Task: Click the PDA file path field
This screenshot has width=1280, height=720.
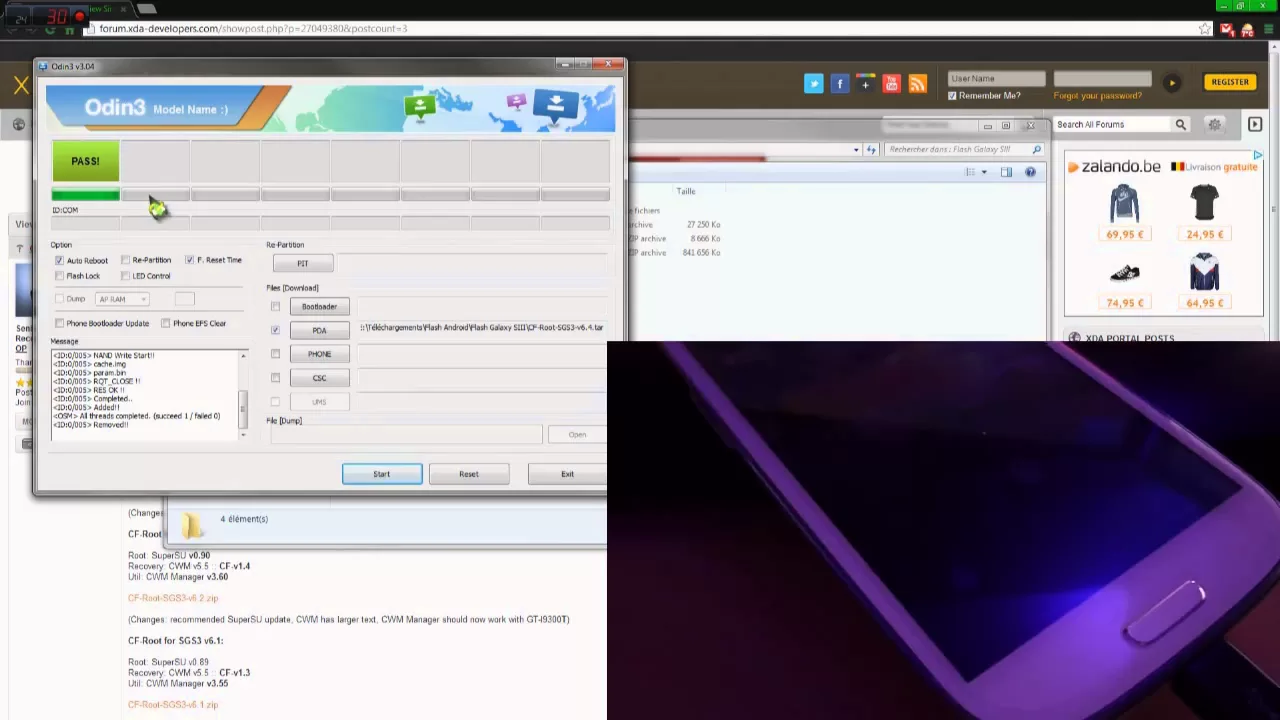Action: click(481, 328)
